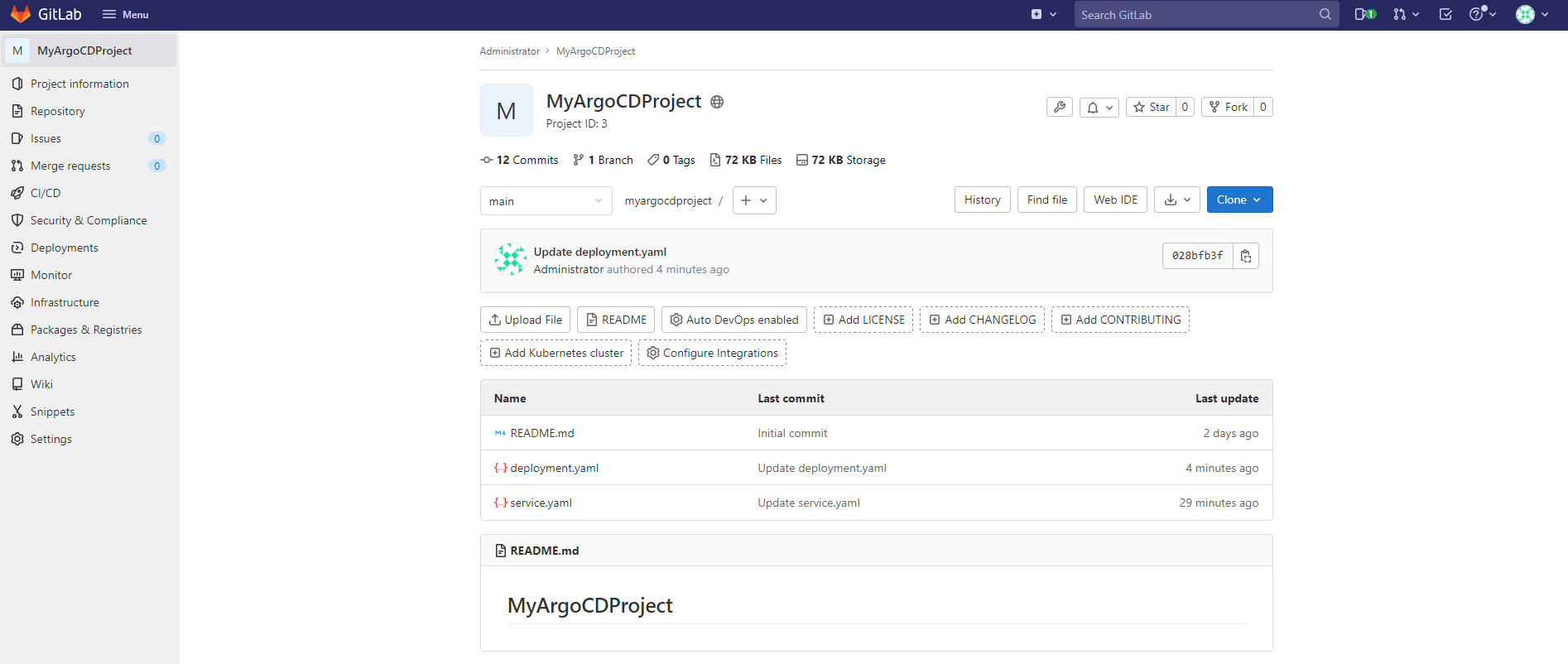The width and height of the screenshot is (1568, 664).
Task: Click the Monitor sidebar icon
Action: (17, 275)
